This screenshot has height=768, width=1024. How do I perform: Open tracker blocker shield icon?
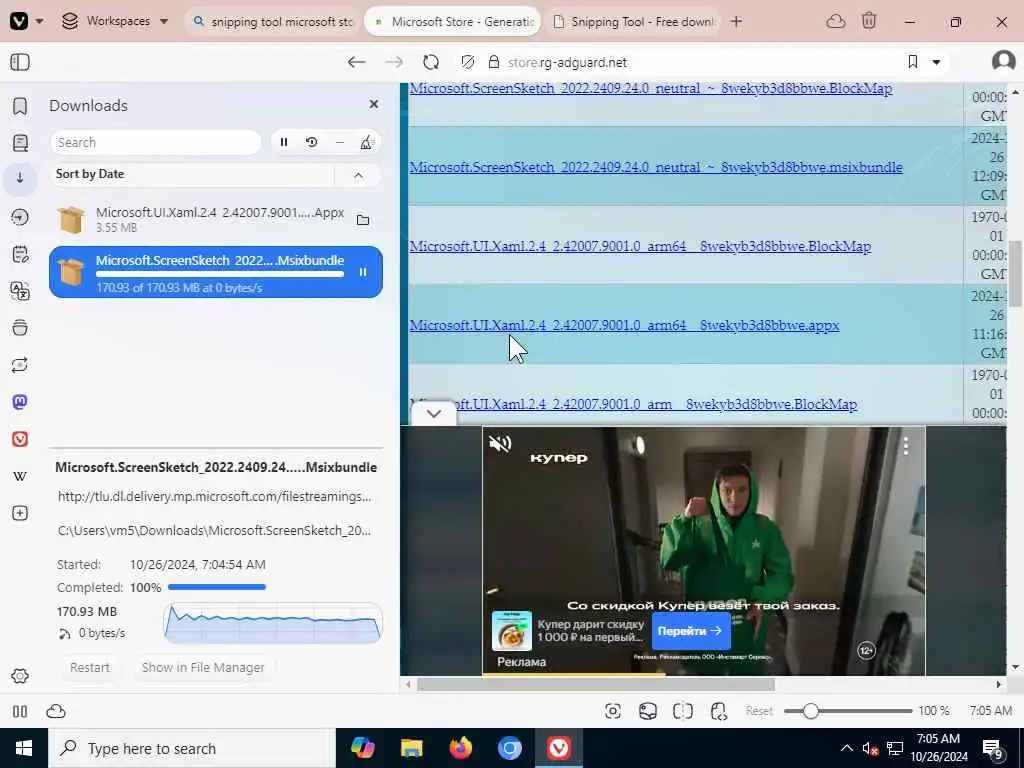[x=467, y=62]
